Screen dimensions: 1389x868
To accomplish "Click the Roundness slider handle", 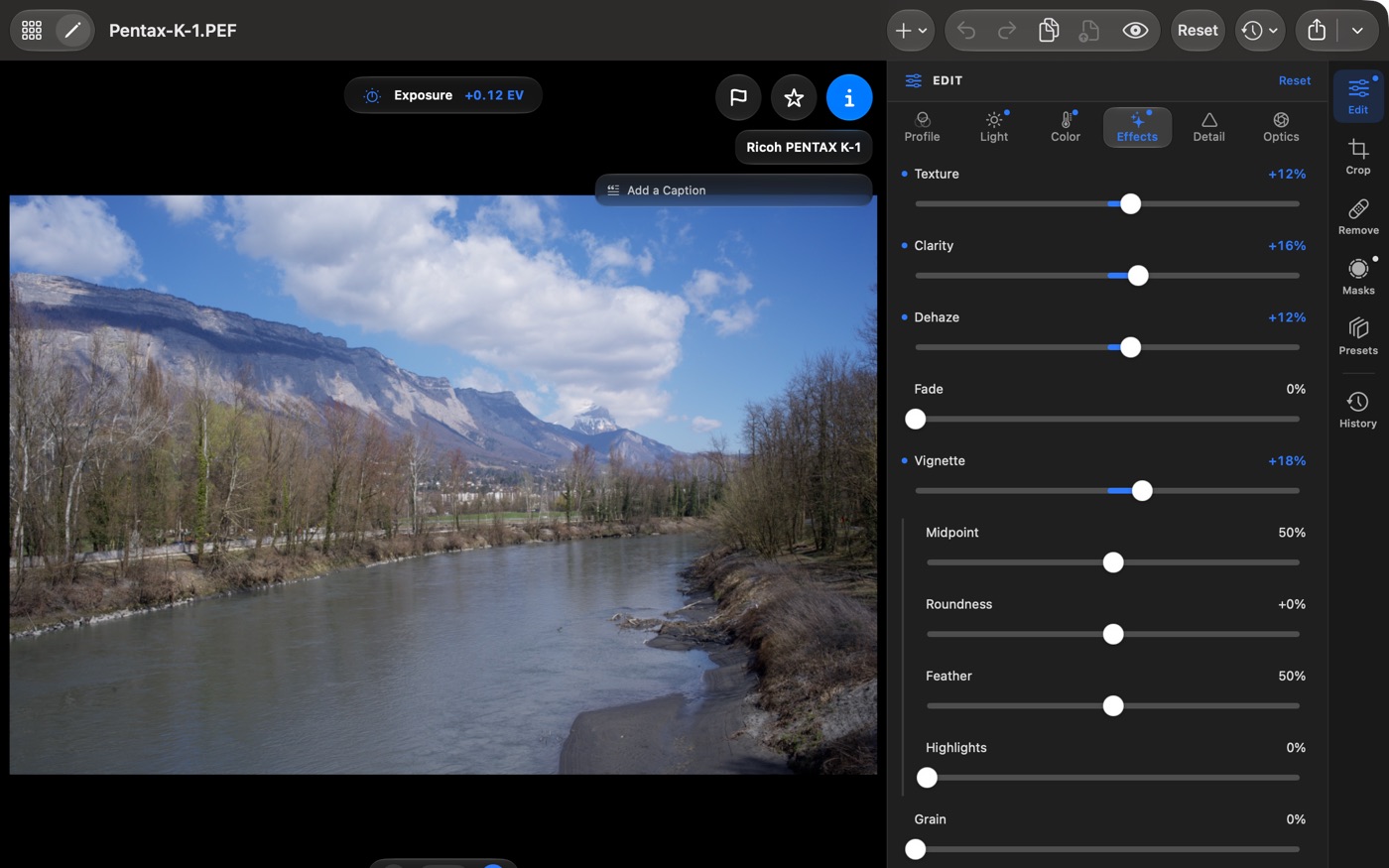I will coord(1113,634).
